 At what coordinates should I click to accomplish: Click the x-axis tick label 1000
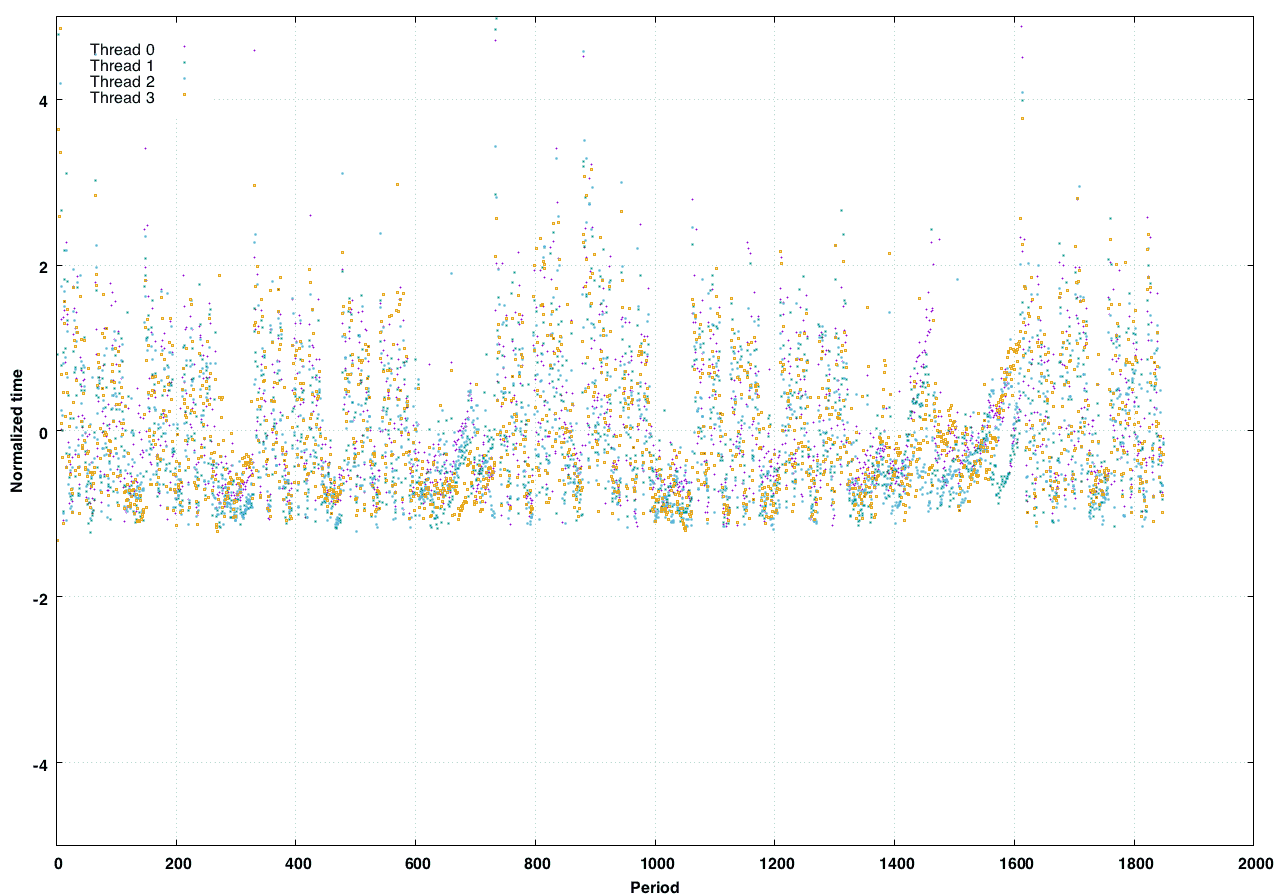pos(655,862)
